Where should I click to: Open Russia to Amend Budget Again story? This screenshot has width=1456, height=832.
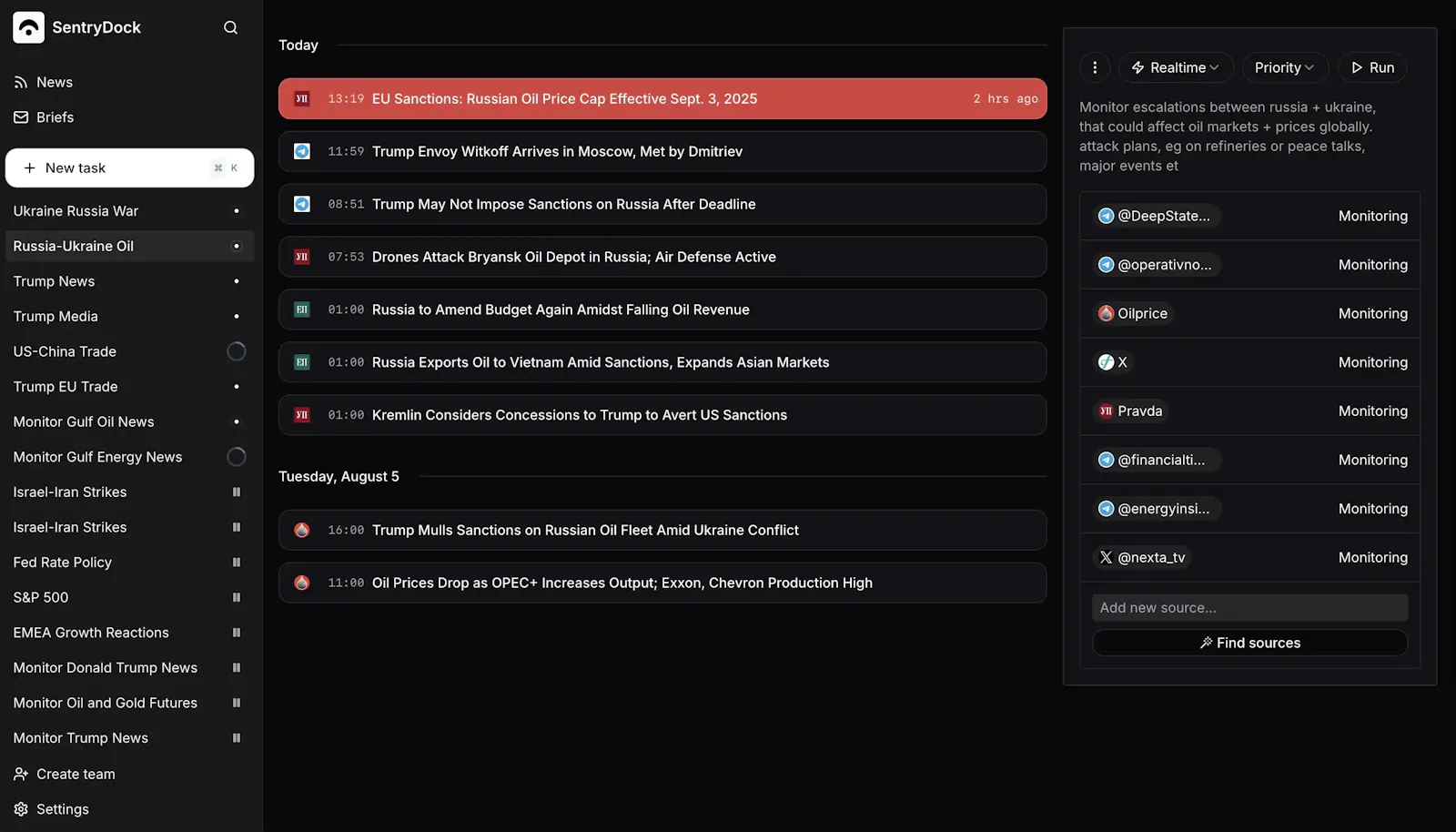(662, 309)
